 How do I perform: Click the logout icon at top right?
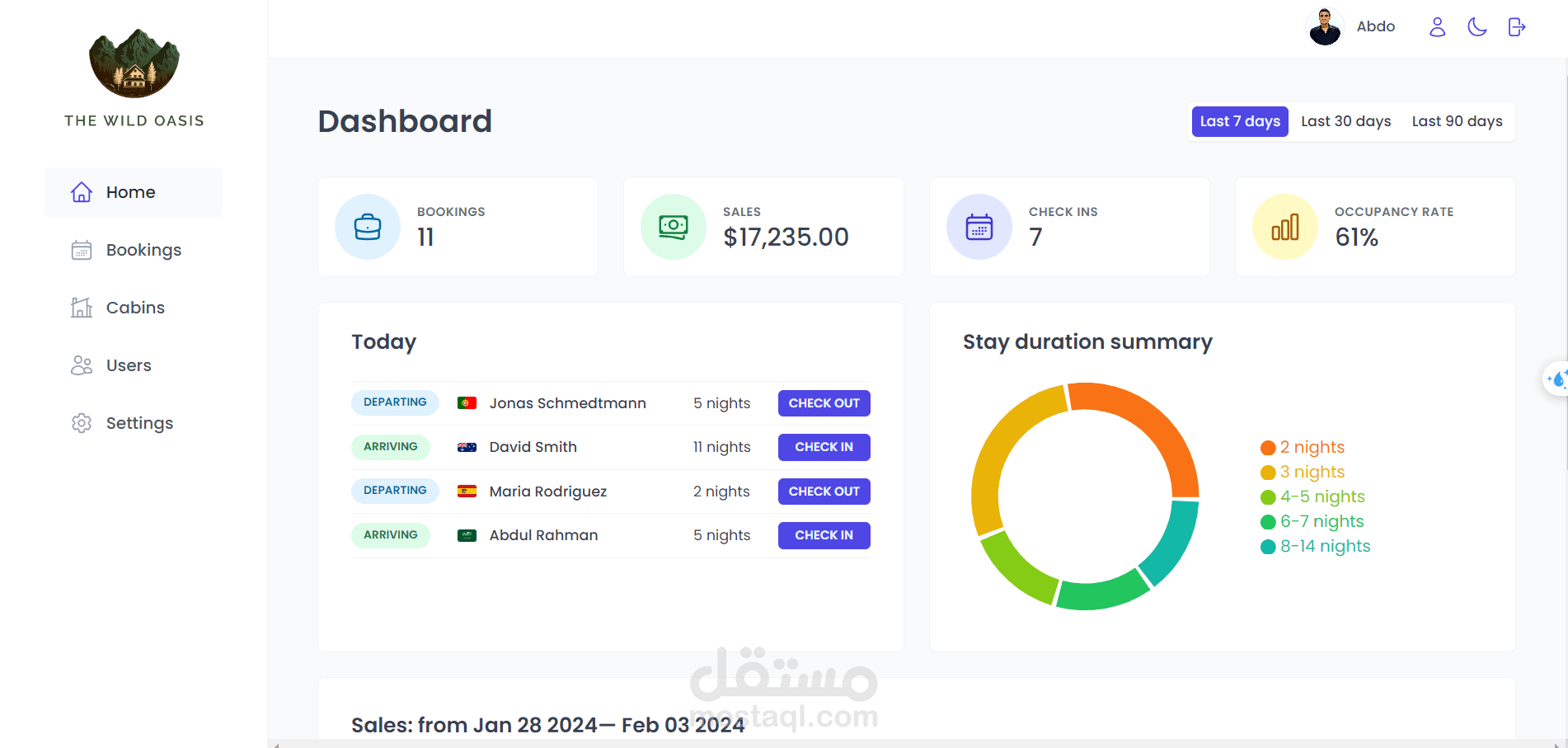tap(1517, 26)
